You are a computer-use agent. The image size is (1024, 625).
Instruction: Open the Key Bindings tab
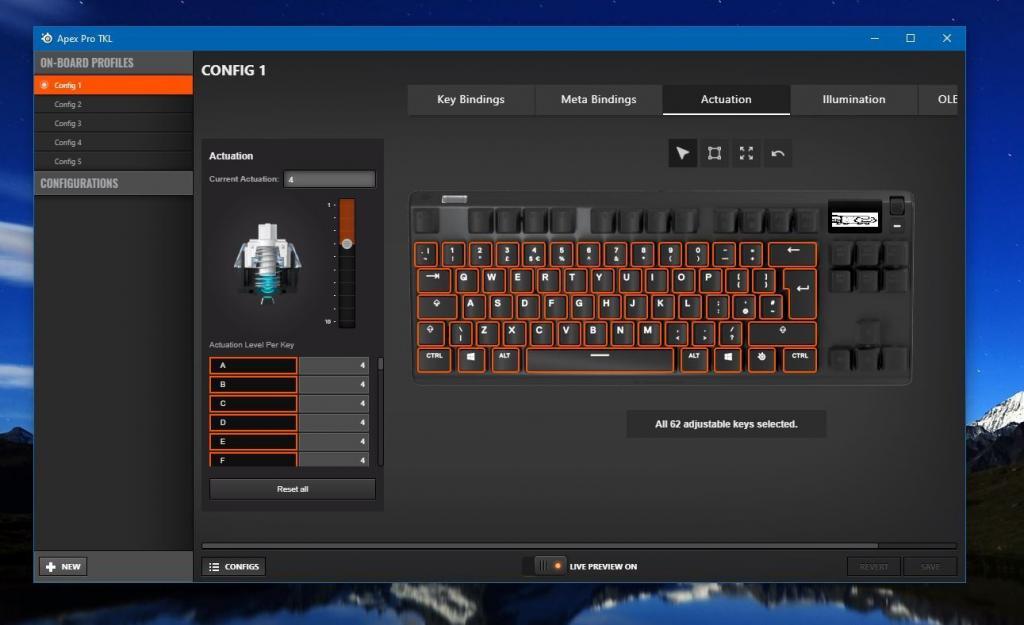click(x=470, y=99)
